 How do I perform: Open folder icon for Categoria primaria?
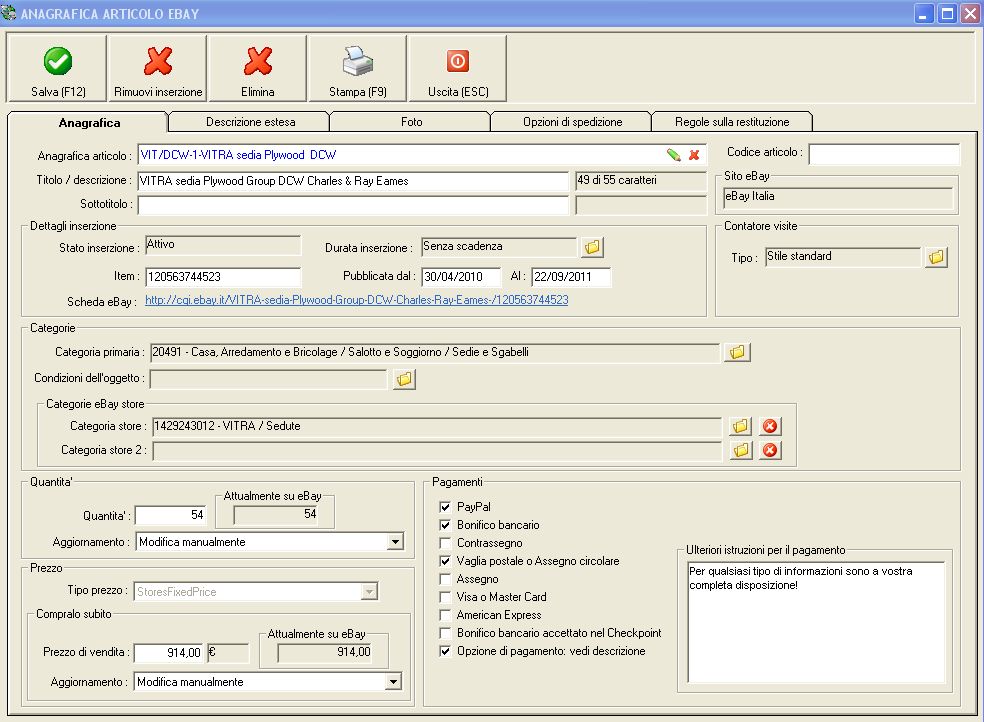737,353
